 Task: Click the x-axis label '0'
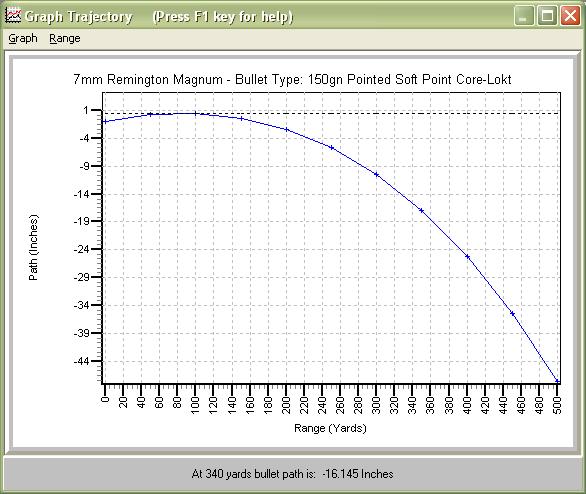pos(105,399)
